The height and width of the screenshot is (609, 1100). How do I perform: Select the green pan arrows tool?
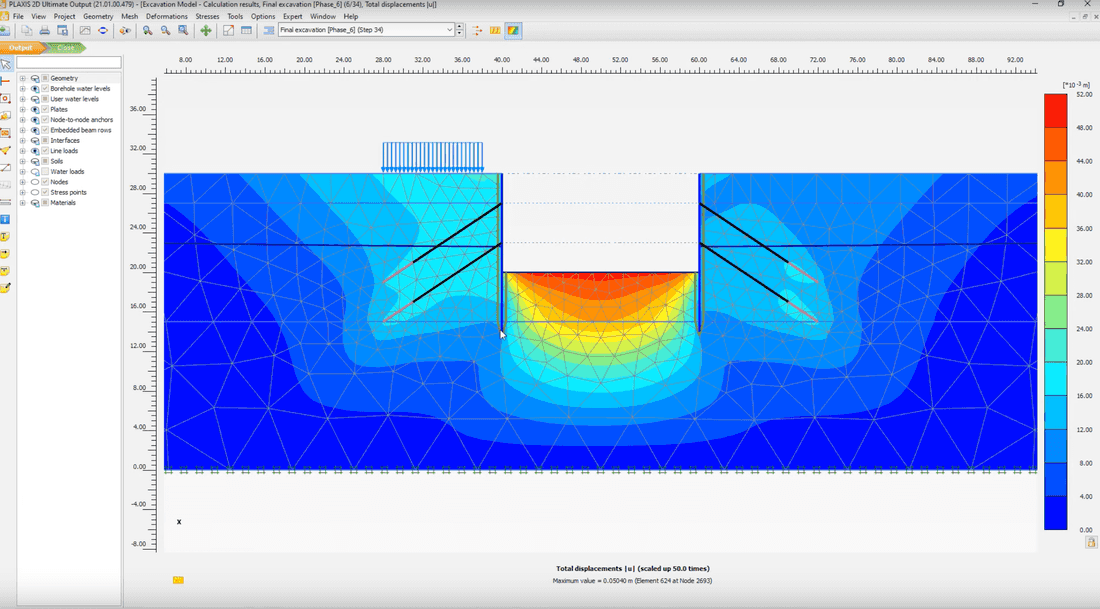206,30
